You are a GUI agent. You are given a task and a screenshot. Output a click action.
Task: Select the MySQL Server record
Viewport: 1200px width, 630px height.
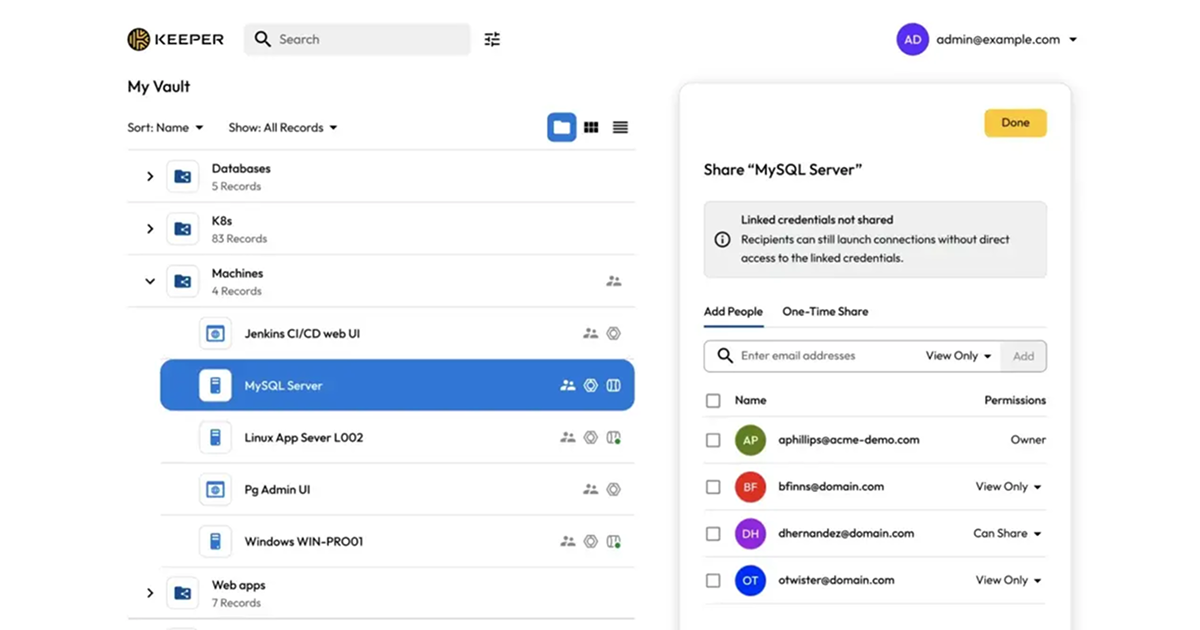click(397, 385)
